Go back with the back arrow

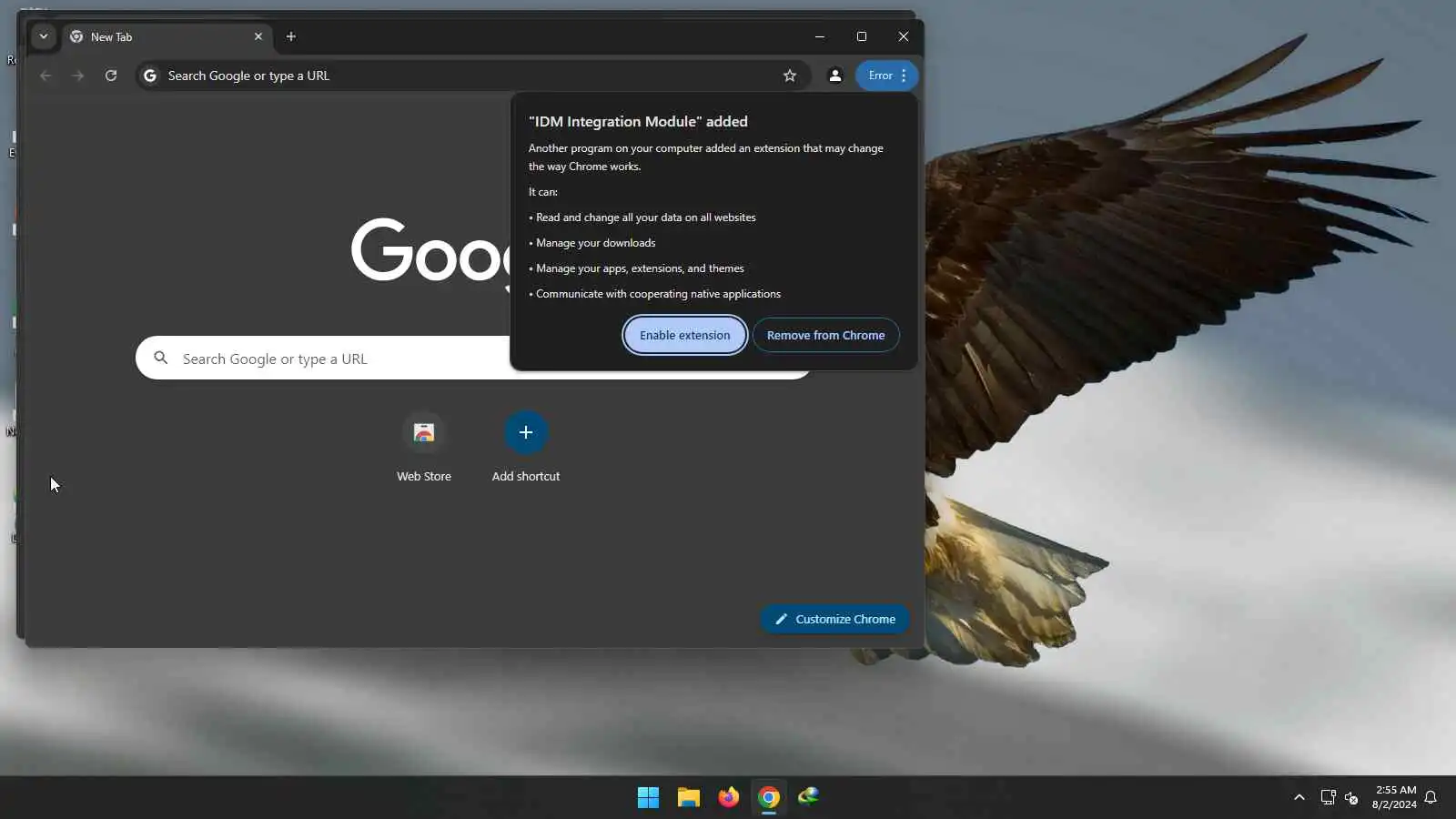(x=45, y=76)
